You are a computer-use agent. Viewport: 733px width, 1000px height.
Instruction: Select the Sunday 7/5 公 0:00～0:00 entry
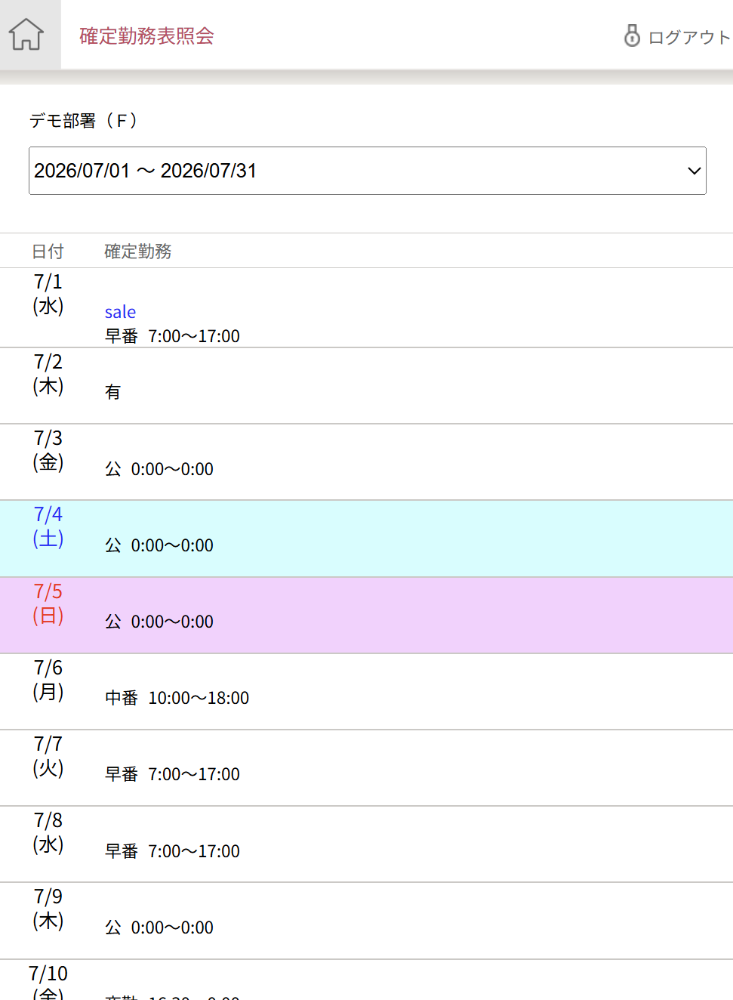point(159,621)
